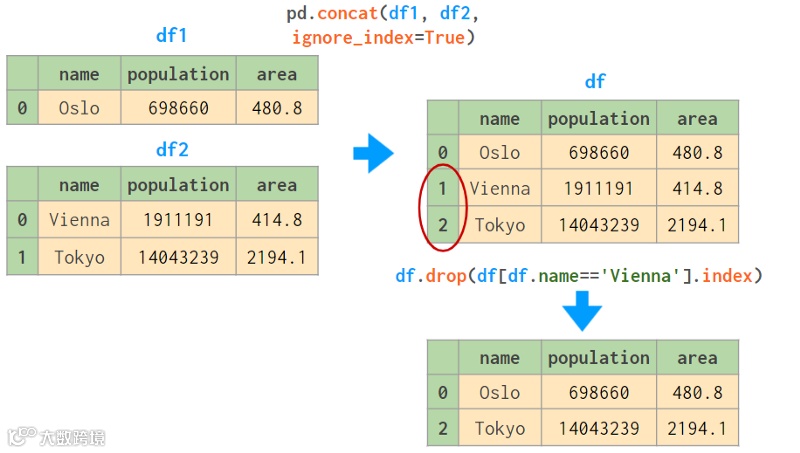The image size is (800, 453).
Task: Click '2194.1' in the after-drop table
Action: click(x=697, y=428)
